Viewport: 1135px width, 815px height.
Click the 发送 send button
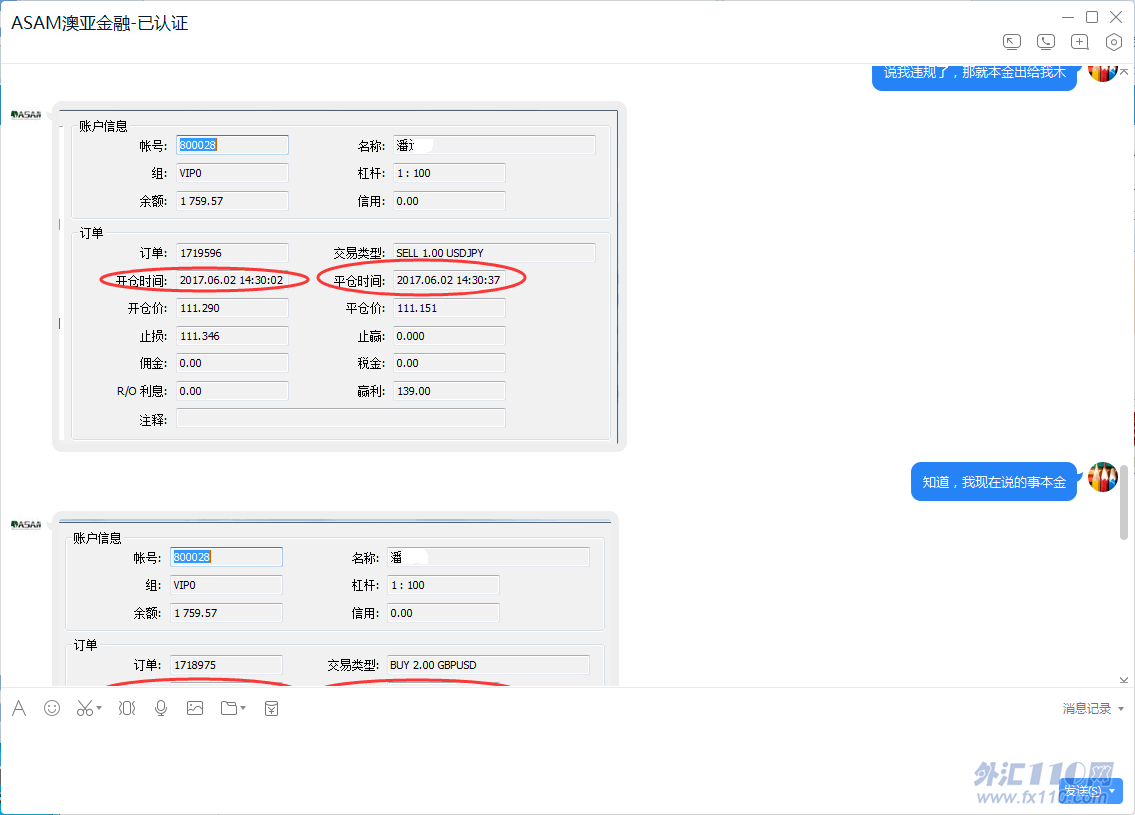1082,791
